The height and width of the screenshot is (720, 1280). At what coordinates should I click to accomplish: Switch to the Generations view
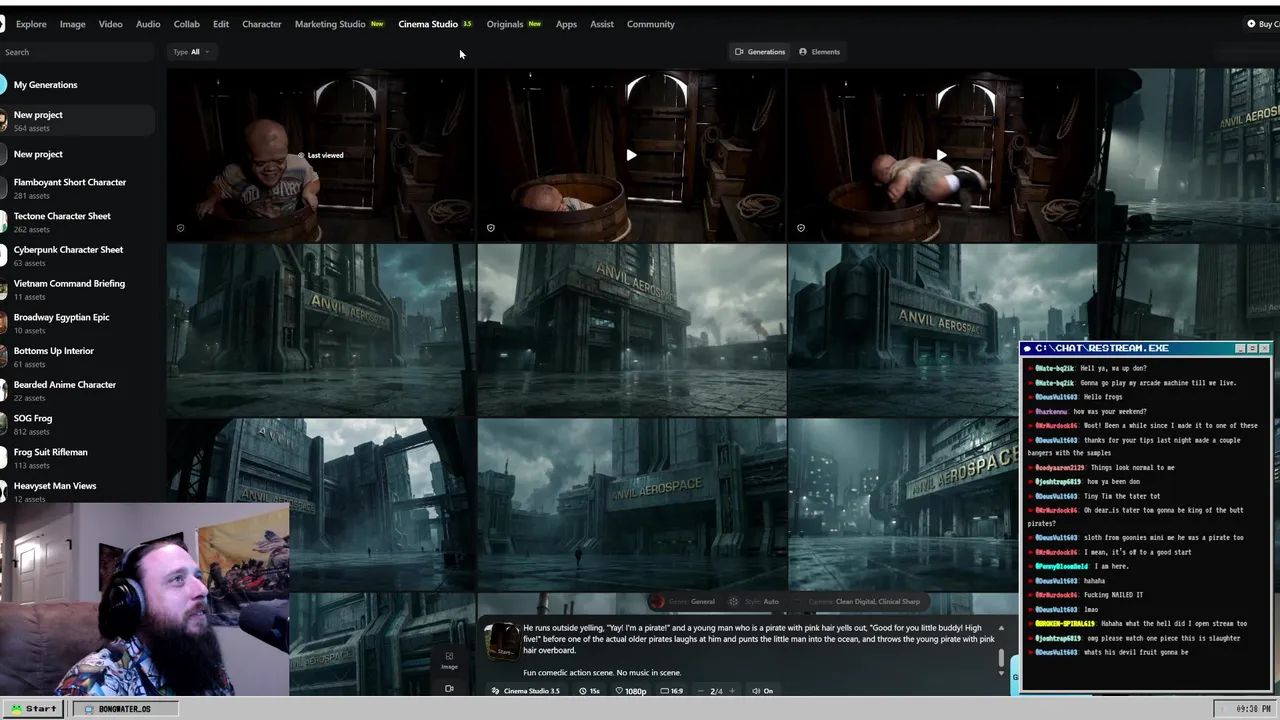[760, 52]
